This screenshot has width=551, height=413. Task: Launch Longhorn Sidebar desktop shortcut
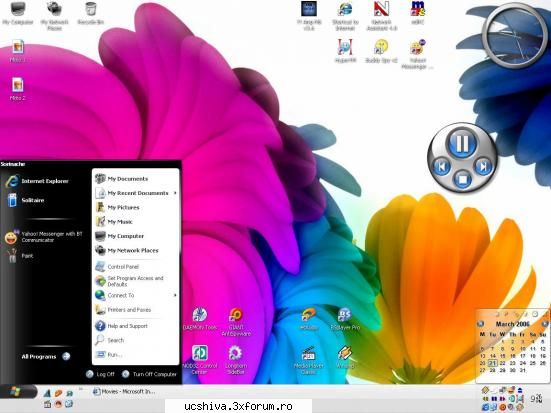click(235, 360)
